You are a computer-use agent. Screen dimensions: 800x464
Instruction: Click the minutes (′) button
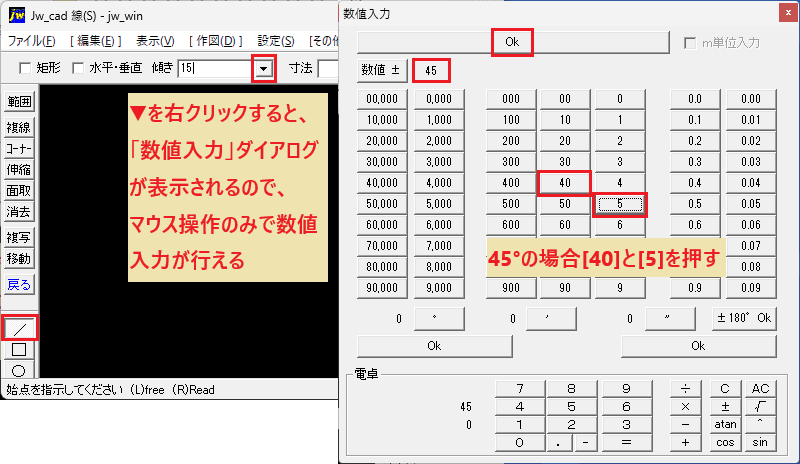(x=551, y=319)
